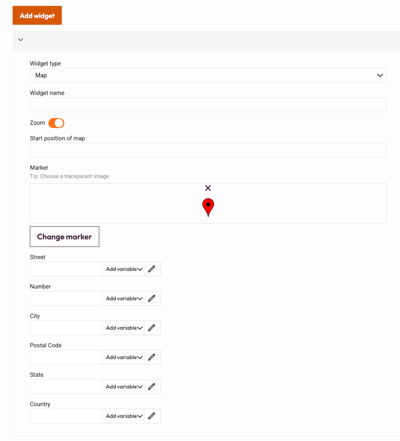Remove the marker image with X
The height and width of the screenshot is (441, 400).
point(208,188)
